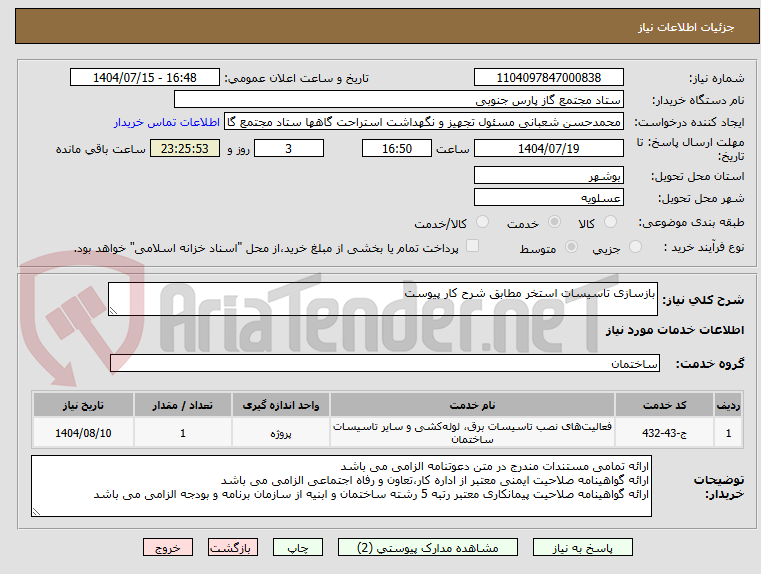Click the گروه خدمت field ساختمان
The height and width of the screenshot is (574, 761).
tap(385, 363)
